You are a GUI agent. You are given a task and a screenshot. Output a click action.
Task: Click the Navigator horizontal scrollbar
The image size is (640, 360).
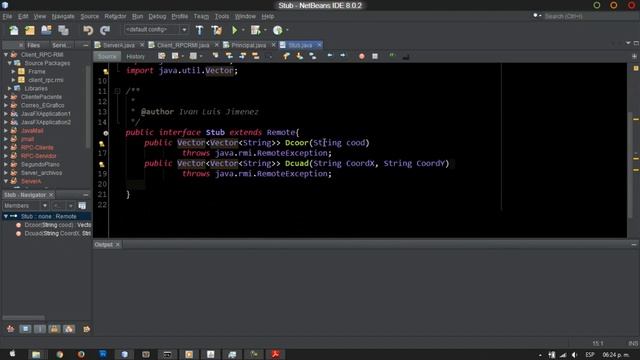[x=24, y=317]
